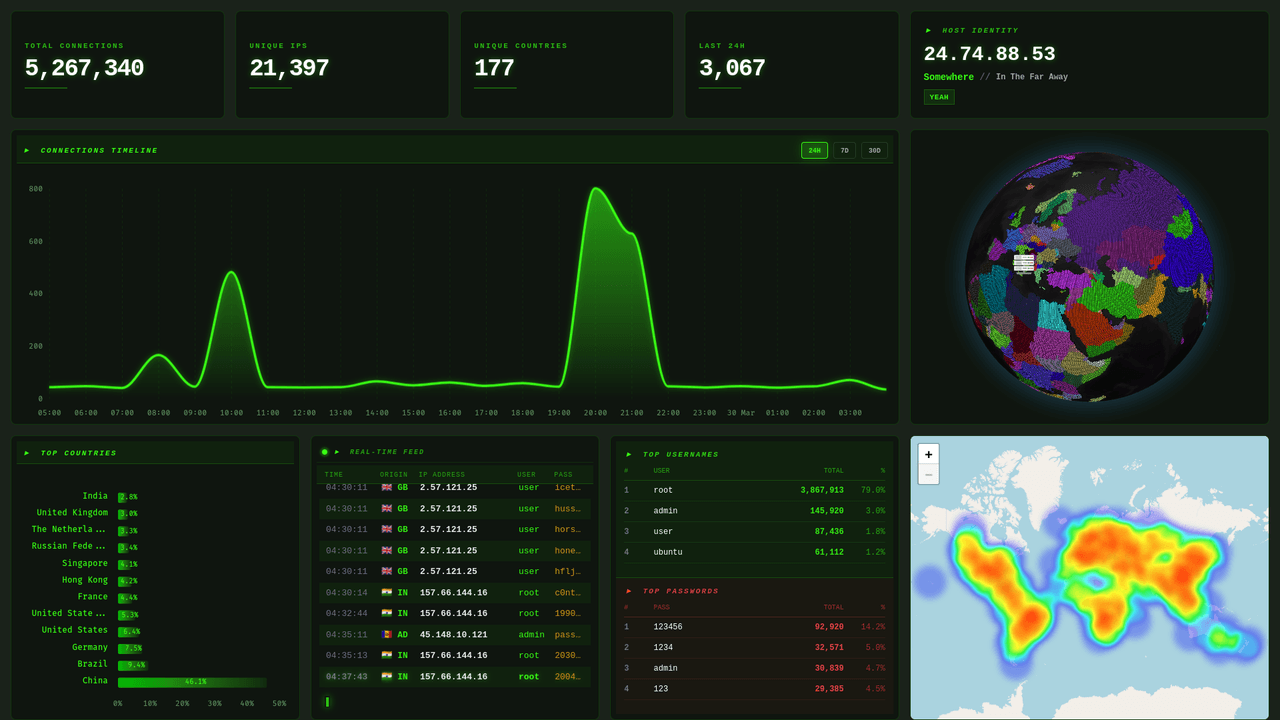Screen dimensions: 1280x720
Task: Click the 20:00 peak on the timeline chart
Action: point(597,189)
